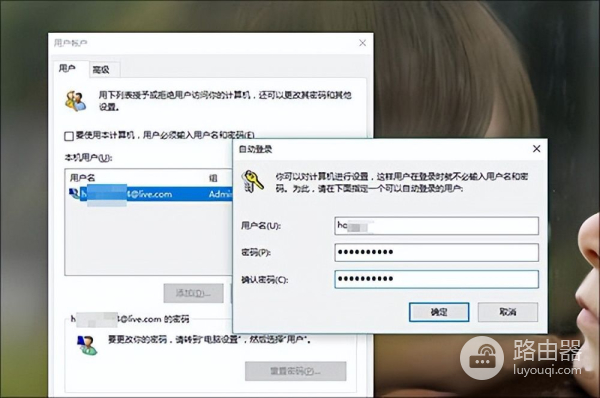This screenshot has height=398, width=600.
Task: Click the account icon in the user list row
Action: tap(73, 194)
